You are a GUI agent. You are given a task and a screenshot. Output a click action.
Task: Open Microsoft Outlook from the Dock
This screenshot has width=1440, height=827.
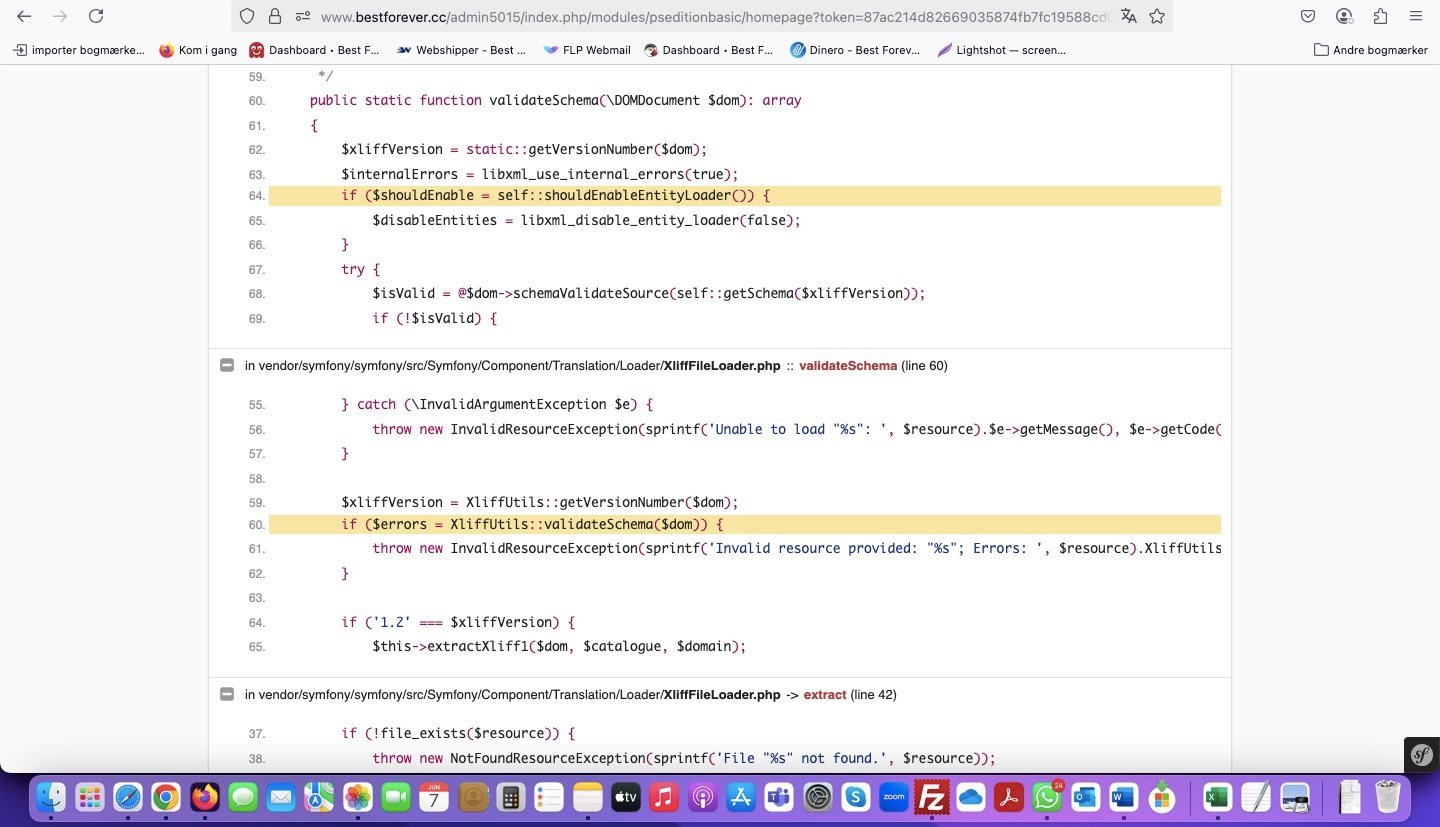click(1086, 797)
